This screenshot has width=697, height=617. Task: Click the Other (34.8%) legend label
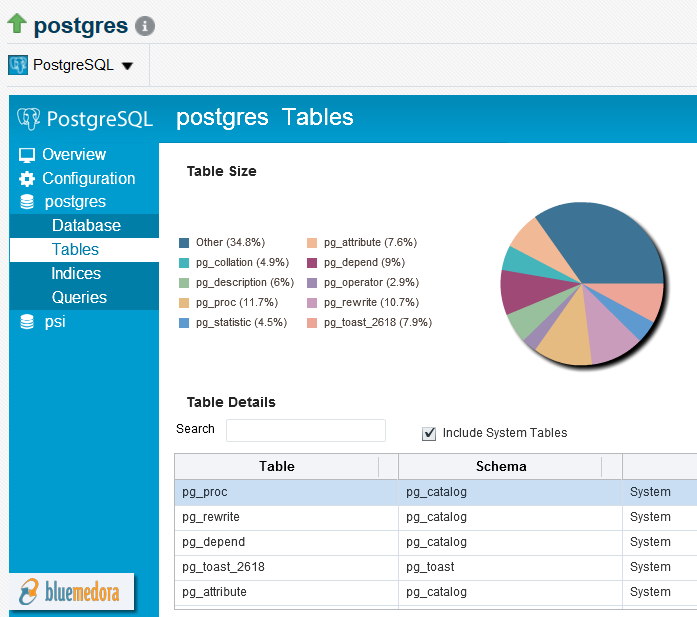(230, 242)
